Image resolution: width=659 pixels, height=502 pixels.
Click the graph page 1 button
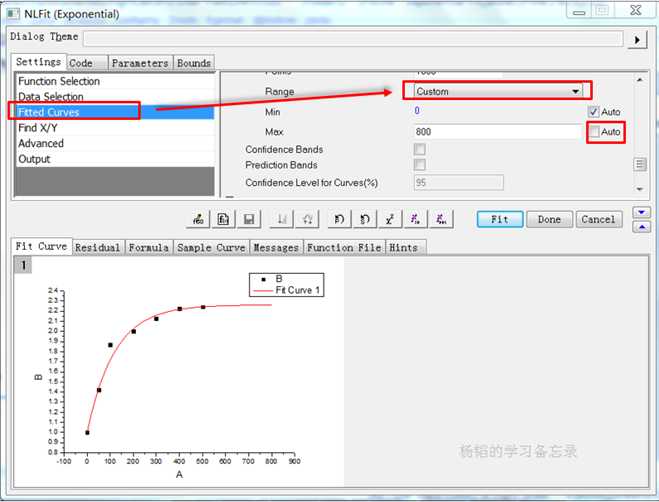pyautogui.click(x=24, y=265)
